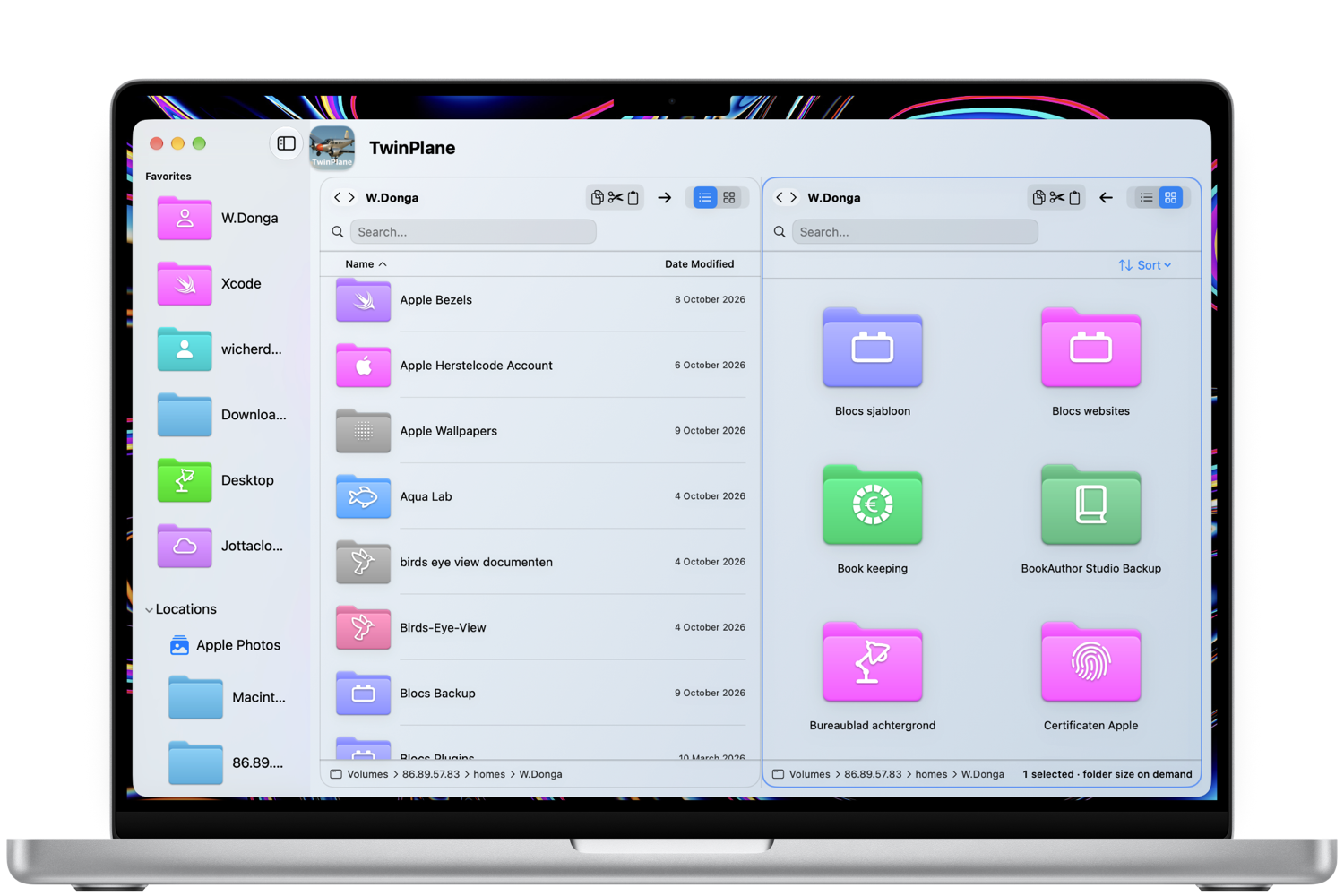Toggle the sidebar visibility button

pos(286,143)
